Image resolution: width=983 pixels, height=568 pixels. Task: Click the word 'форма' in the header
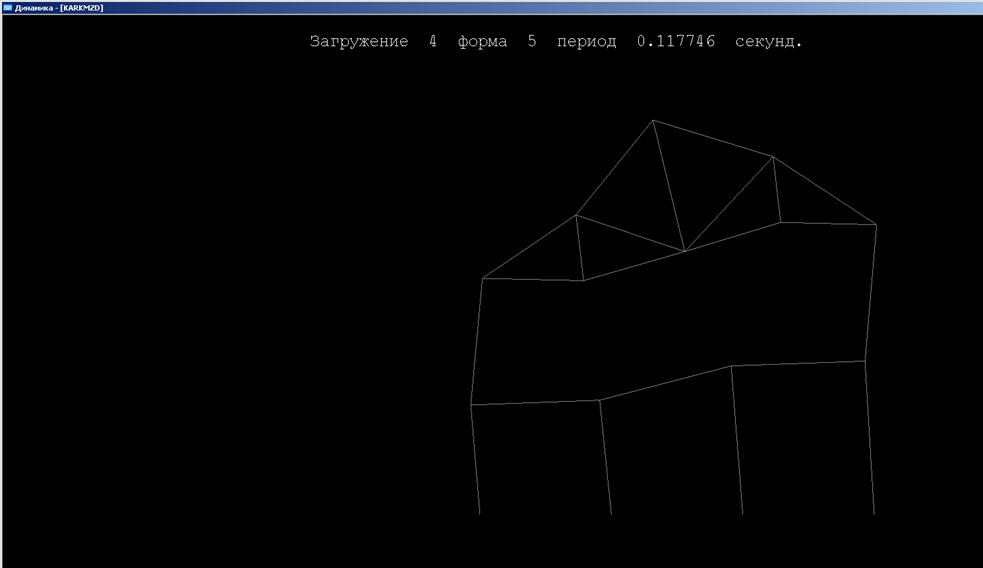(x=482, y=42)
